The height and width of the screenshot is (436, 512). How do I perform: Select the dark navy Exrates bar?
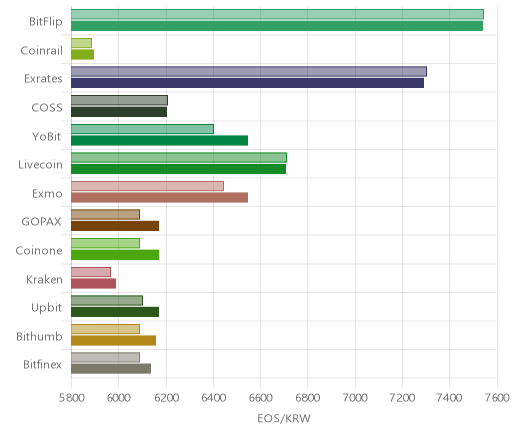247,83
